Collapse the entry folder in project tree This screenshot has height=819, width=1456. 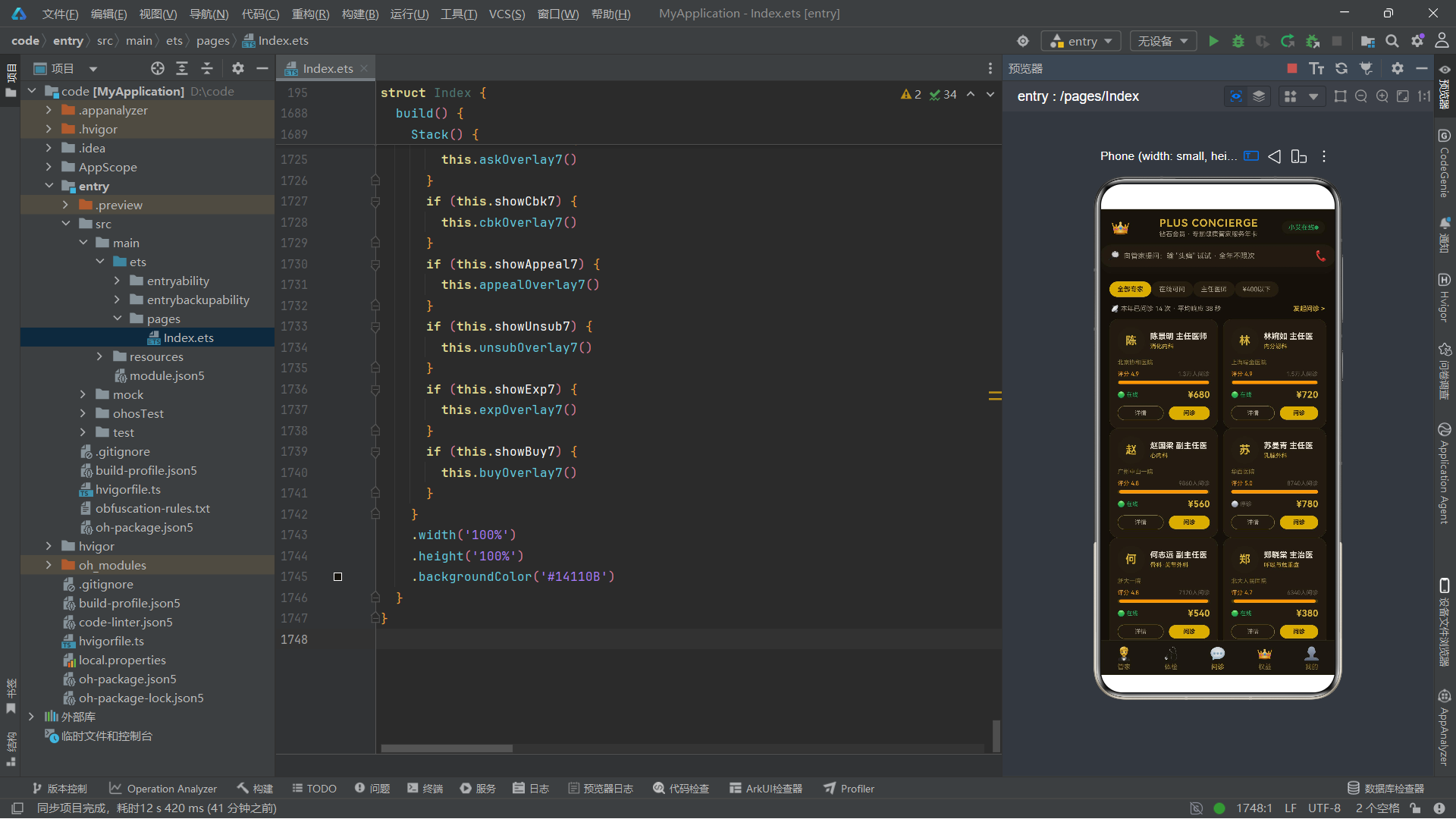pos(49,186)
